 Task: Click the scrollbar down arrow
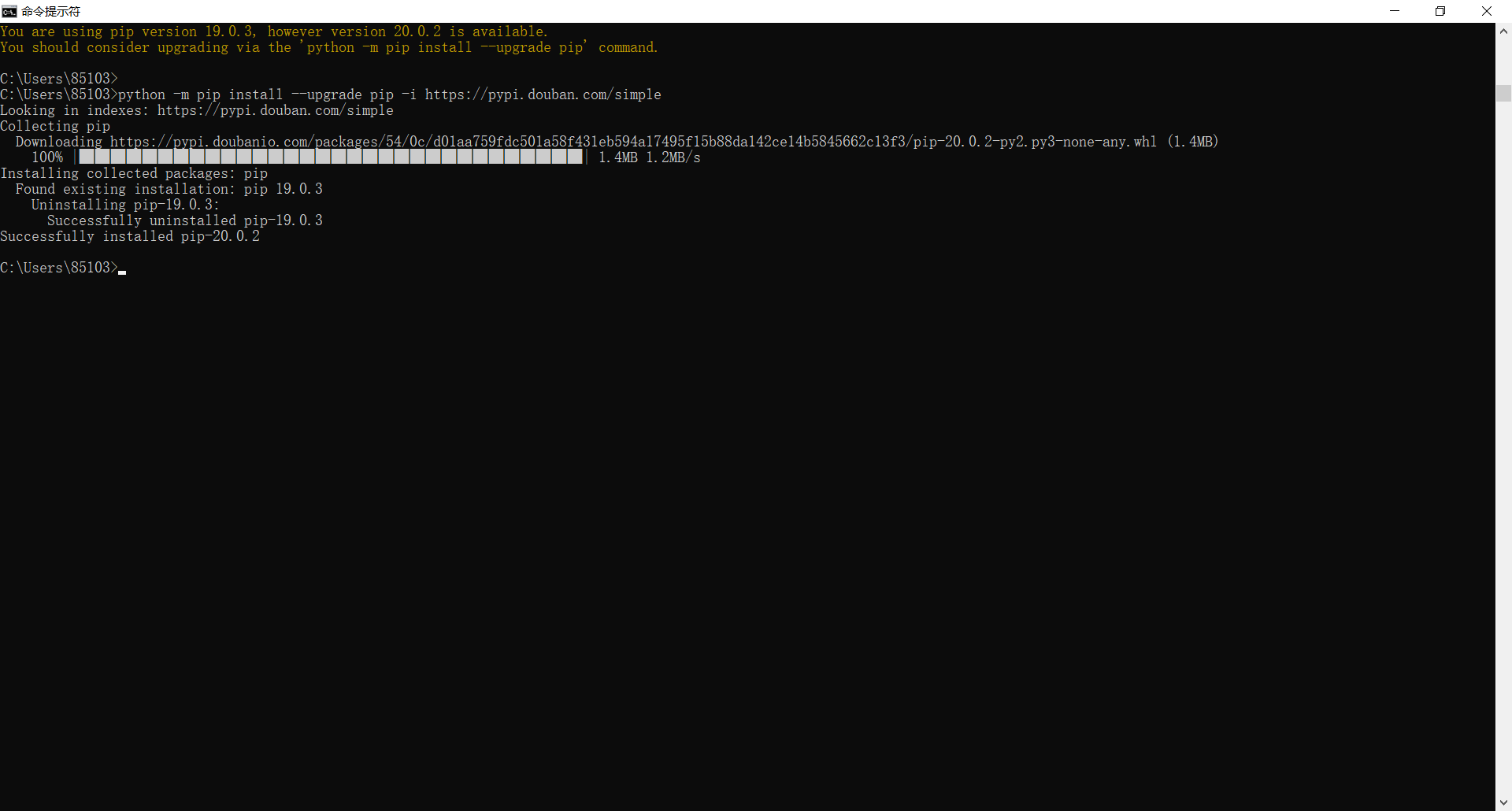click(1503, 802)
